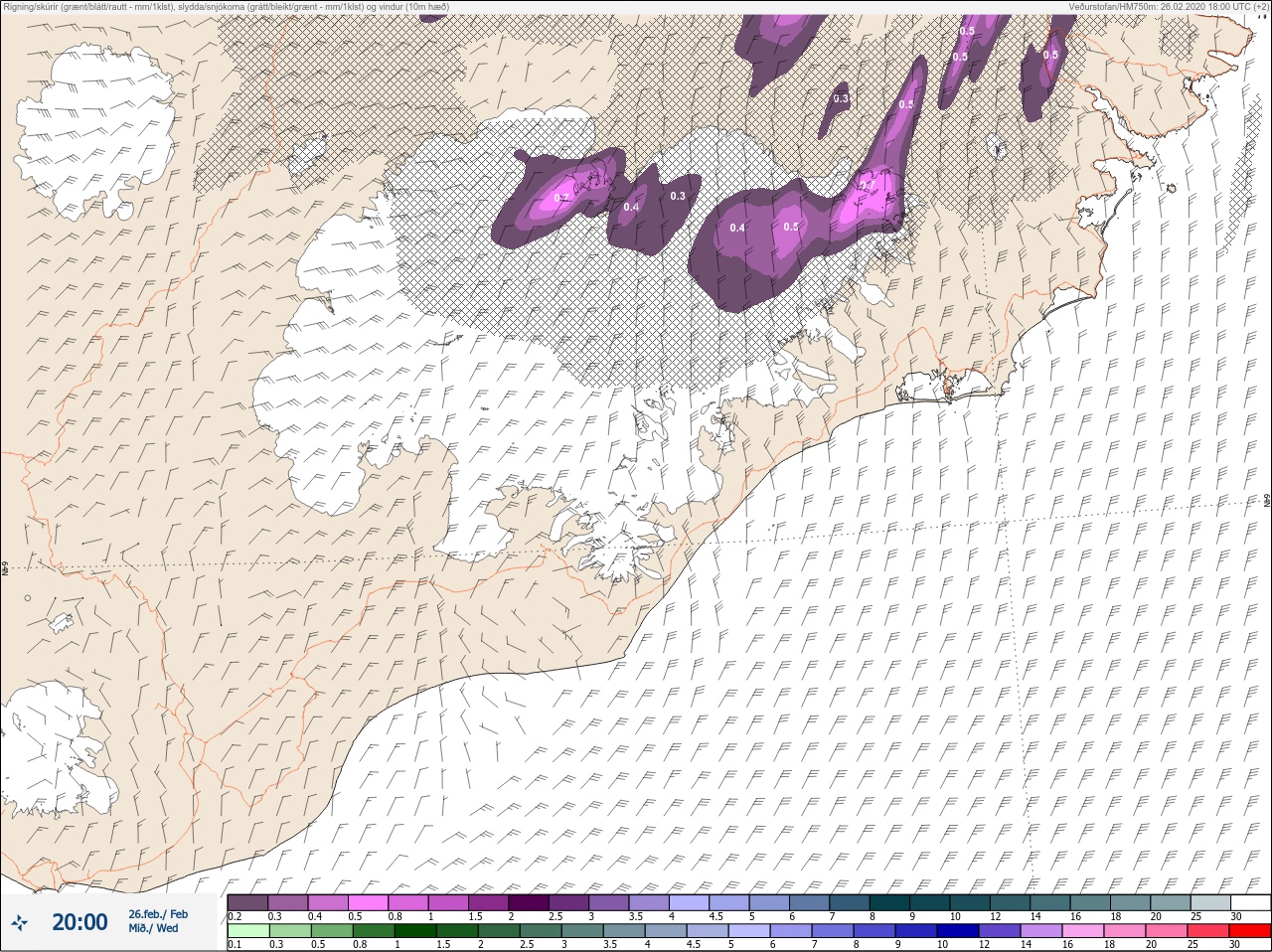The image size is (1272, 952).
Task: Pick the darkest purple swatch at 2 in upper legend
Action: (x=530, y=902)
